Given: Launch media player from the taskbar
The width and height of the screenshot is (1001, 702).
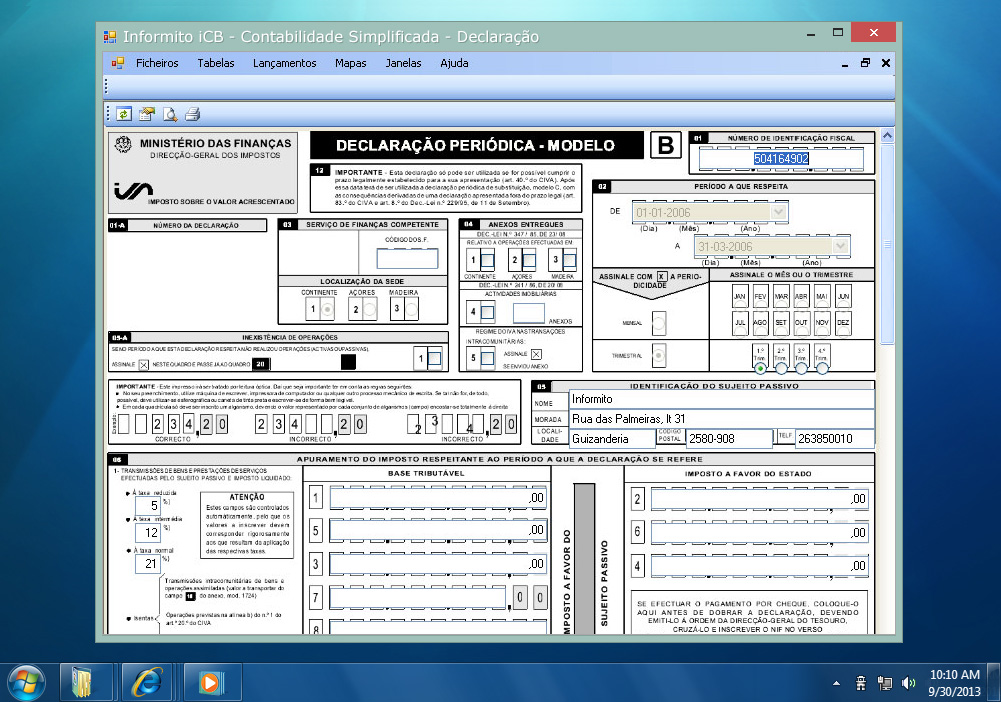Looking at the screenshot, I should click(210, 682).
